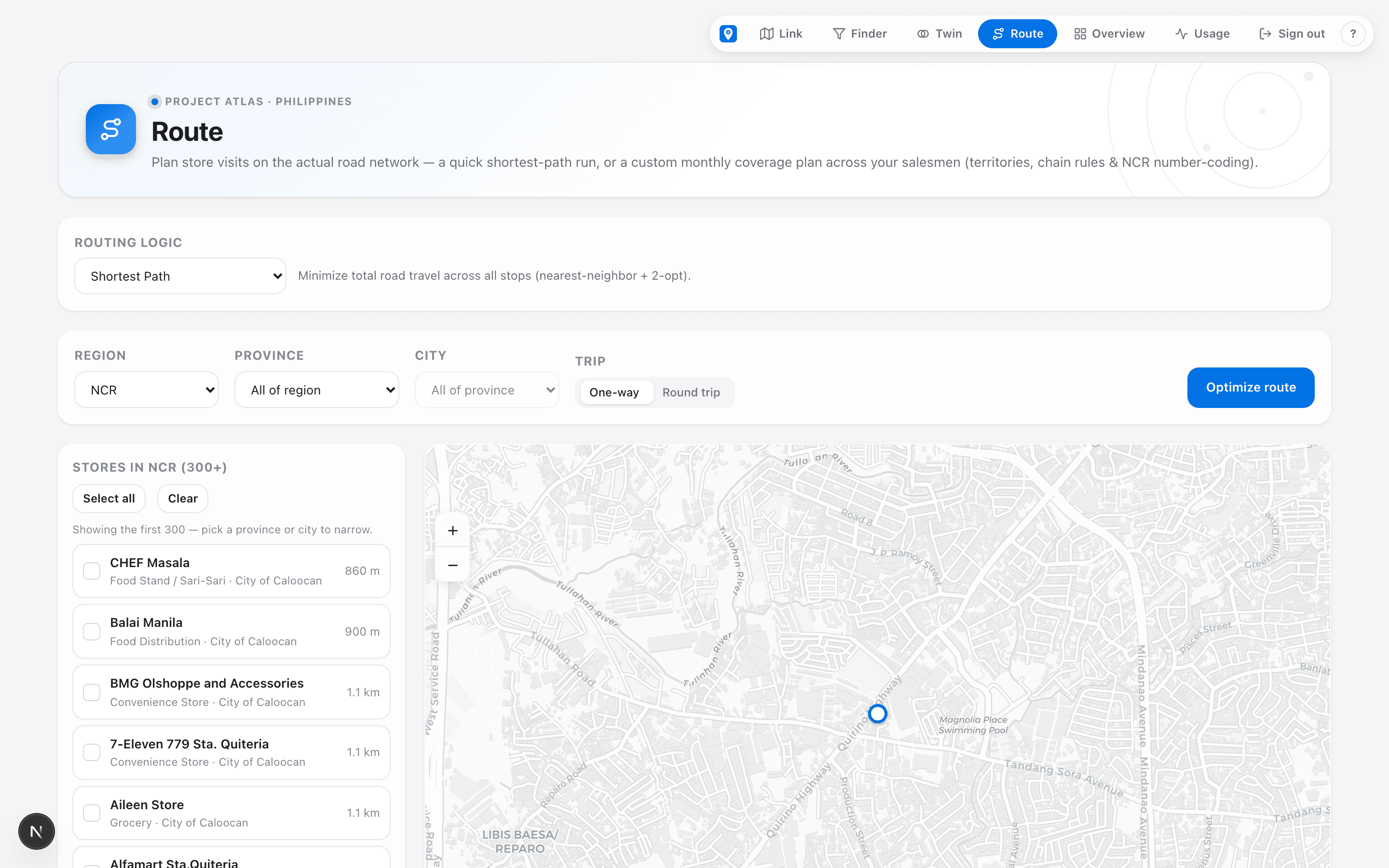Click the 900 m distance value
The height and width of the screenshot is (868, 1389).
362,632
